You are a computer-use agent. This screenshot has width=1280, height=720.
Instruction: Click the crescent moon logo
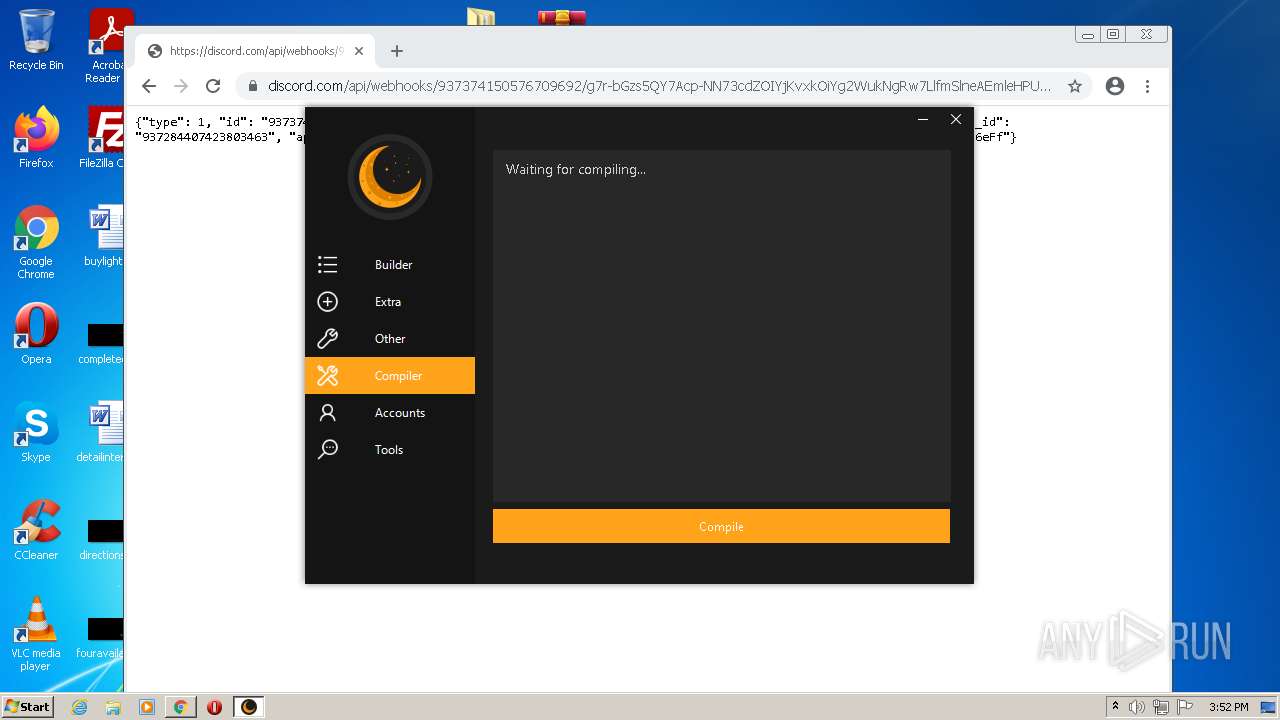(390, 177)
